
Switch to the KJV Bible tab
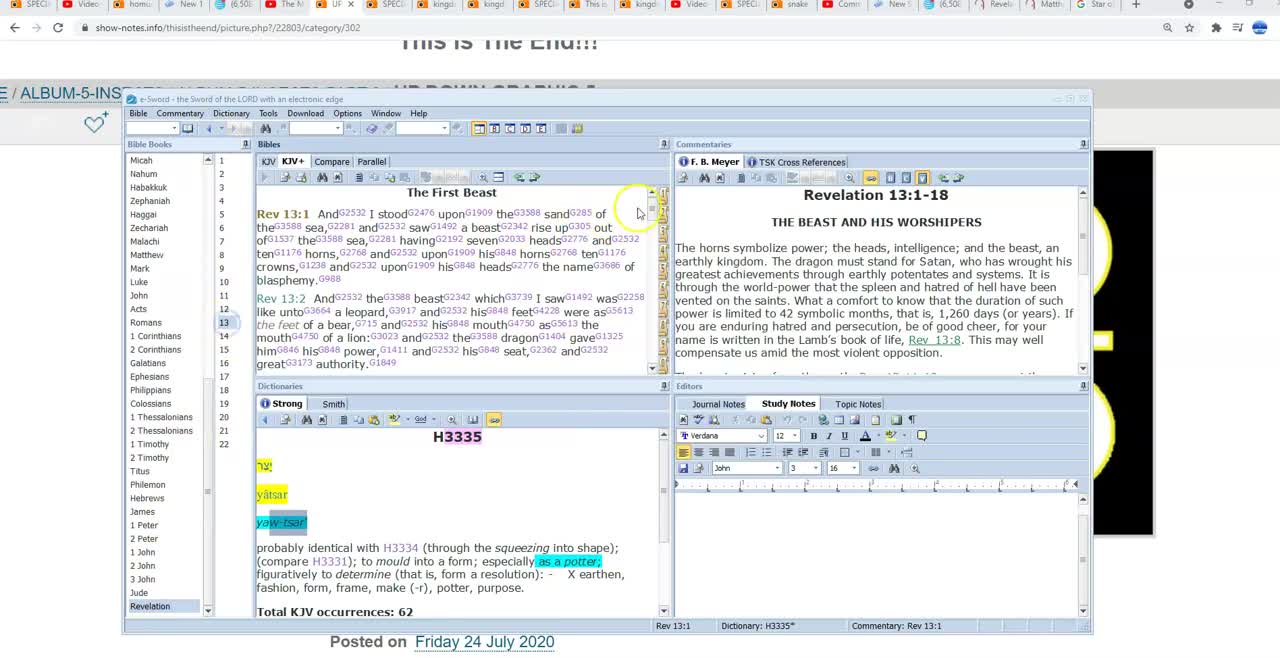click(x=268, y=161)
